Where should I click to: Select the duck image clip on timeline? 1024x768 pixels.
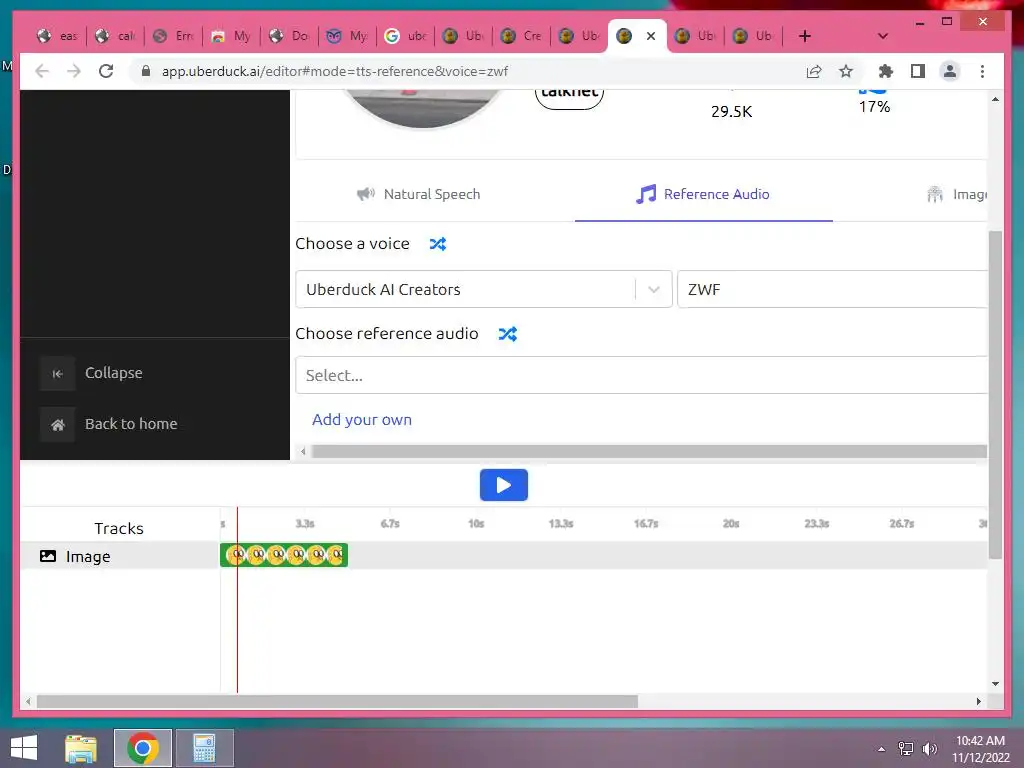tap(284, 555)
